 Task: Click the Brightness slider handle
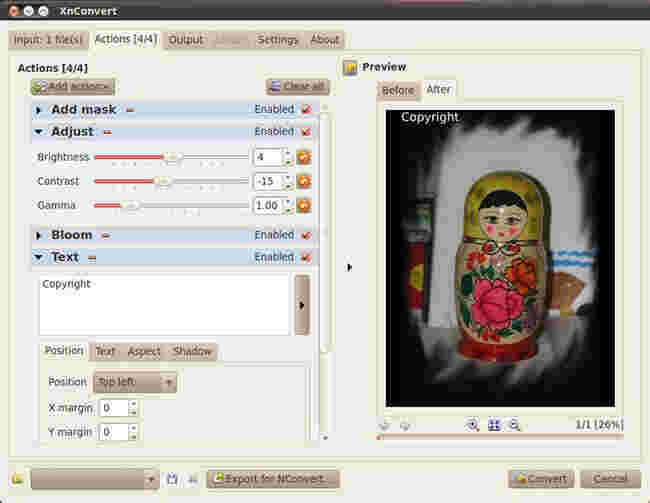coord(171,157)
